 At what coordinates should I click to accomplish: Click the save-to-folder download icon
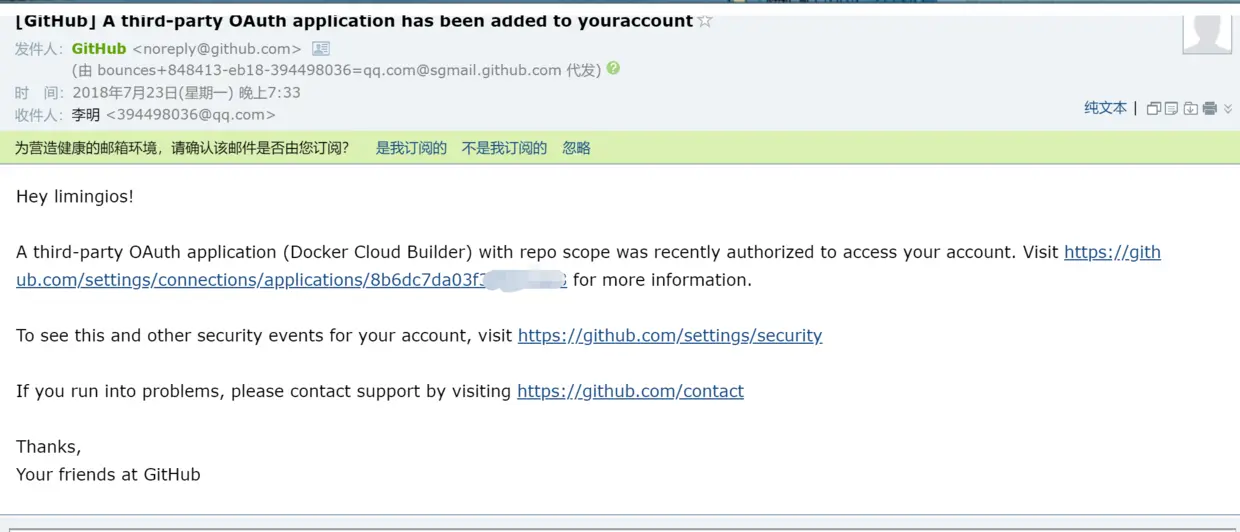pyautogui.click(x=1190, y=108)
